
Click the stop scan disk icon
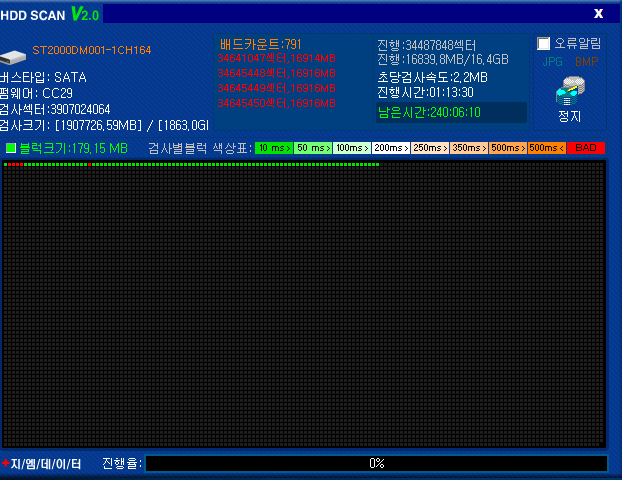[x=569, y=92]
